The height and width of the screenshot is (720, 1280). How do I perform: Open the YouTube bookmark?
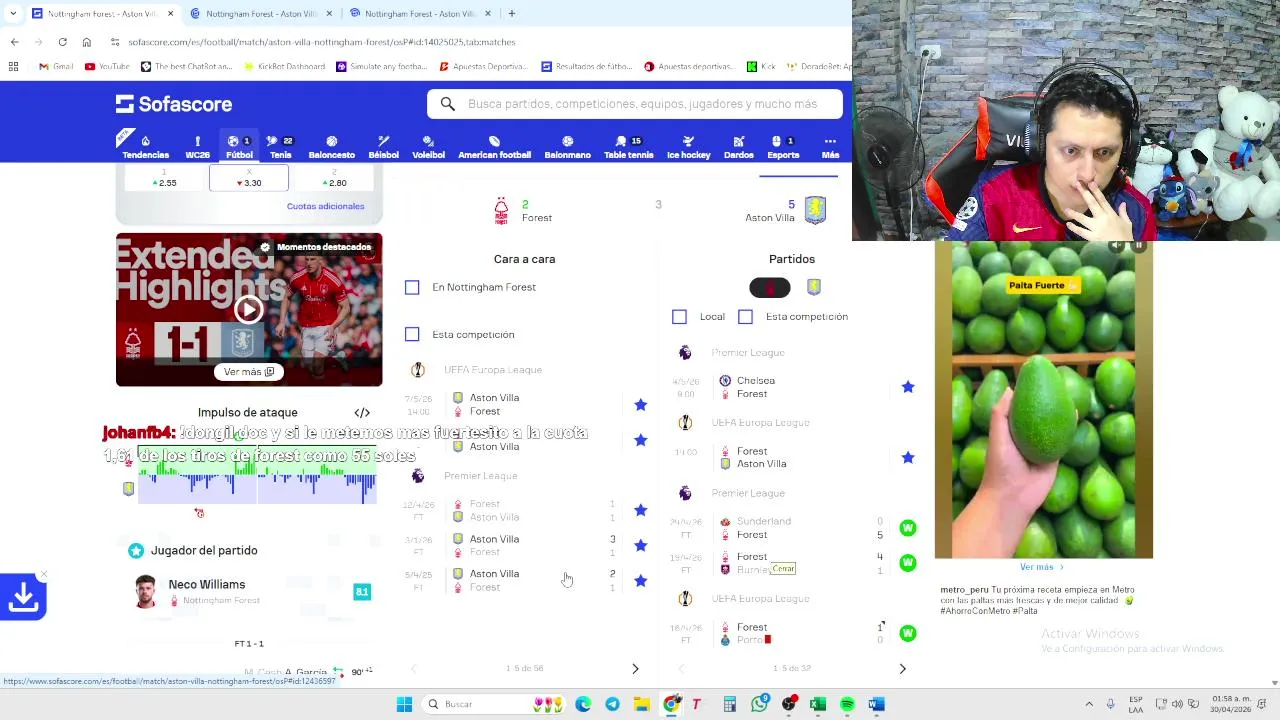tap(107, 67)
